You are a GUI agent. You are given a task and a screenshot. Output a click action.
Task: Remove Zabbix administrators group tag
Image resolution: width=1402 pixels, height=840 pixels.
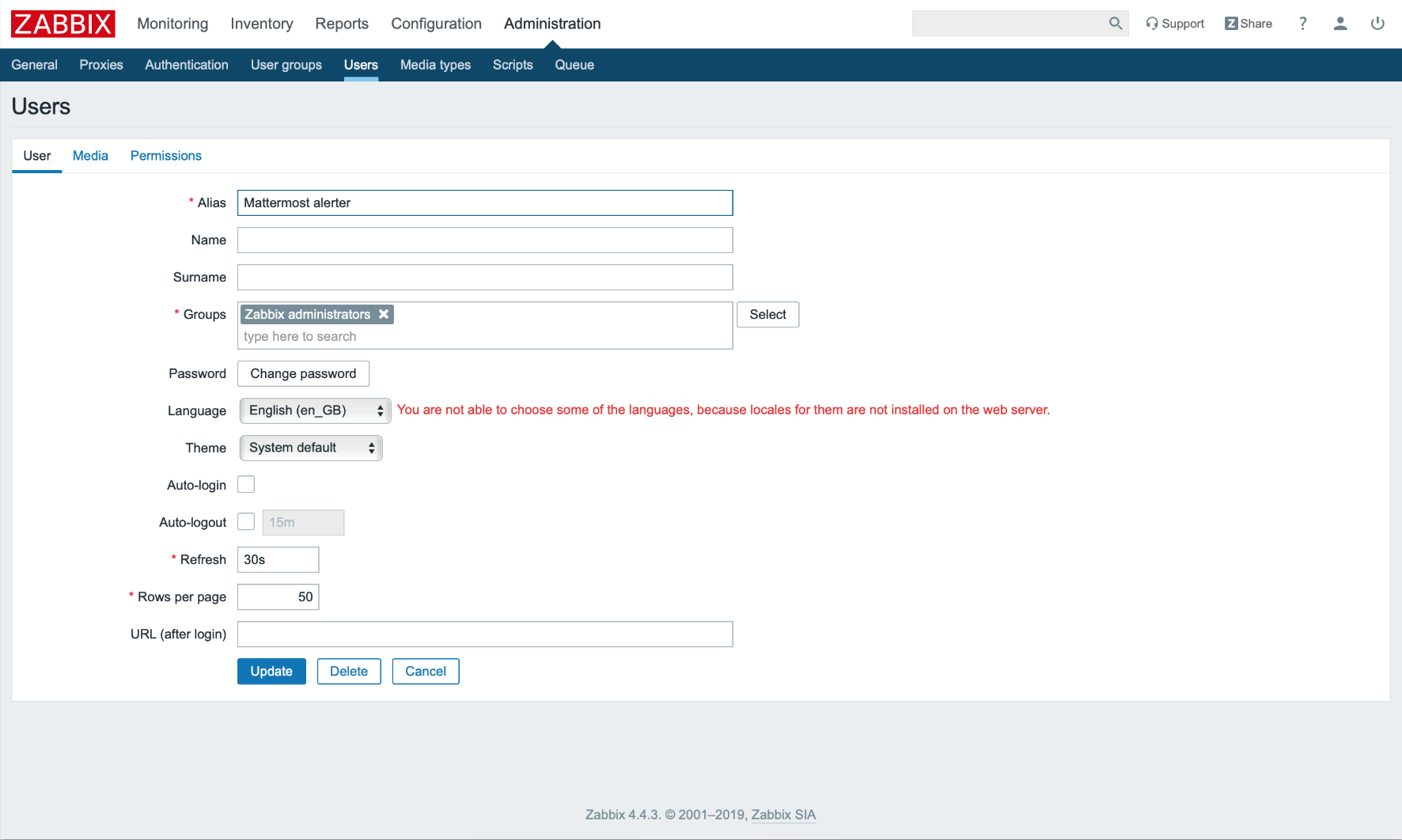384,314
